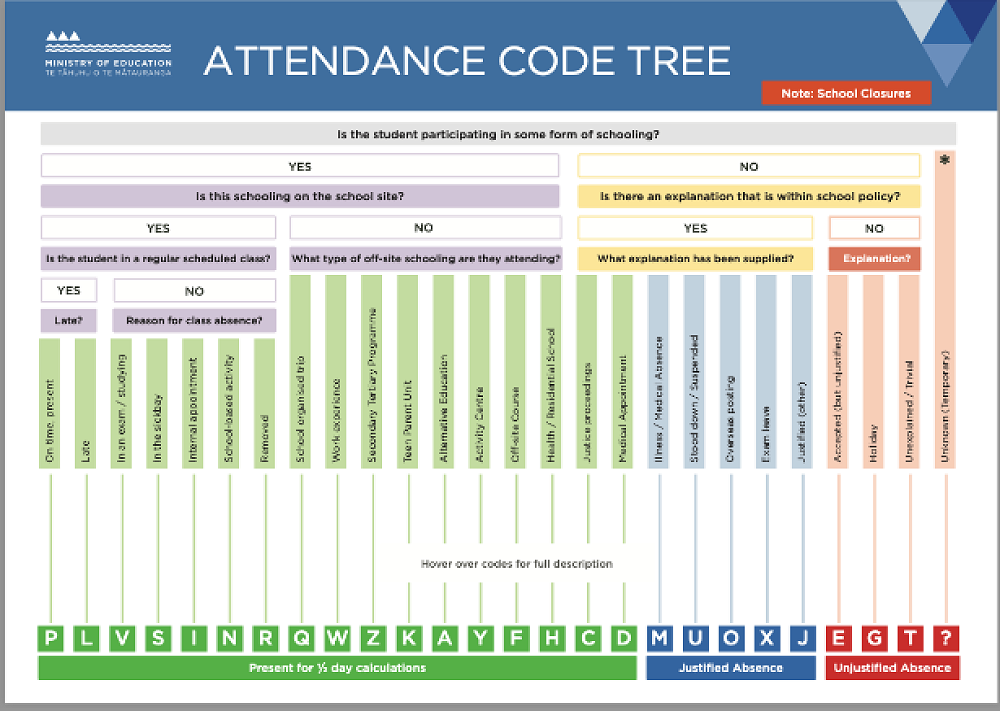Select the red T code box
The height and width of the screenshot is (711, 1000).
(x=911, y=638)
